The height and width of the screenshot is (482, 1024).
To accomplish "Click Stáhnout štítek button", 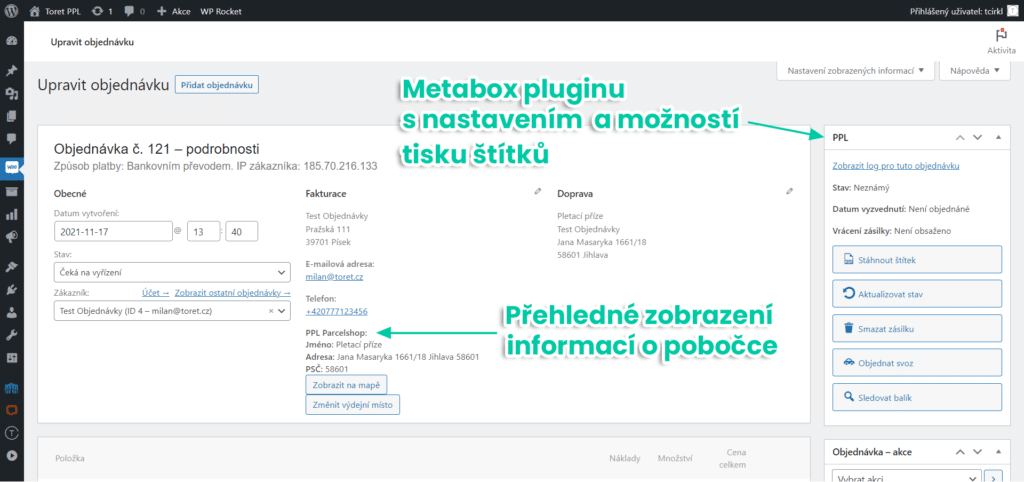I will point(917,259).
